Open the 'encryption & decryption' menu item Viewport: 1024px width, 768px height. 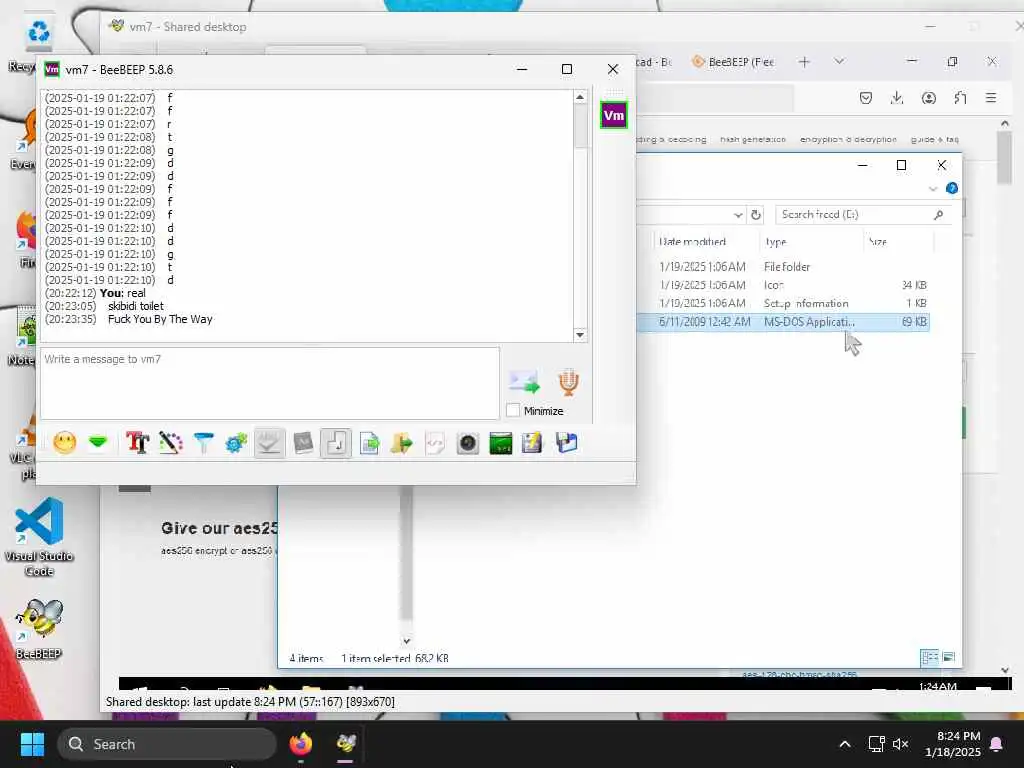(x=848, y=140)
